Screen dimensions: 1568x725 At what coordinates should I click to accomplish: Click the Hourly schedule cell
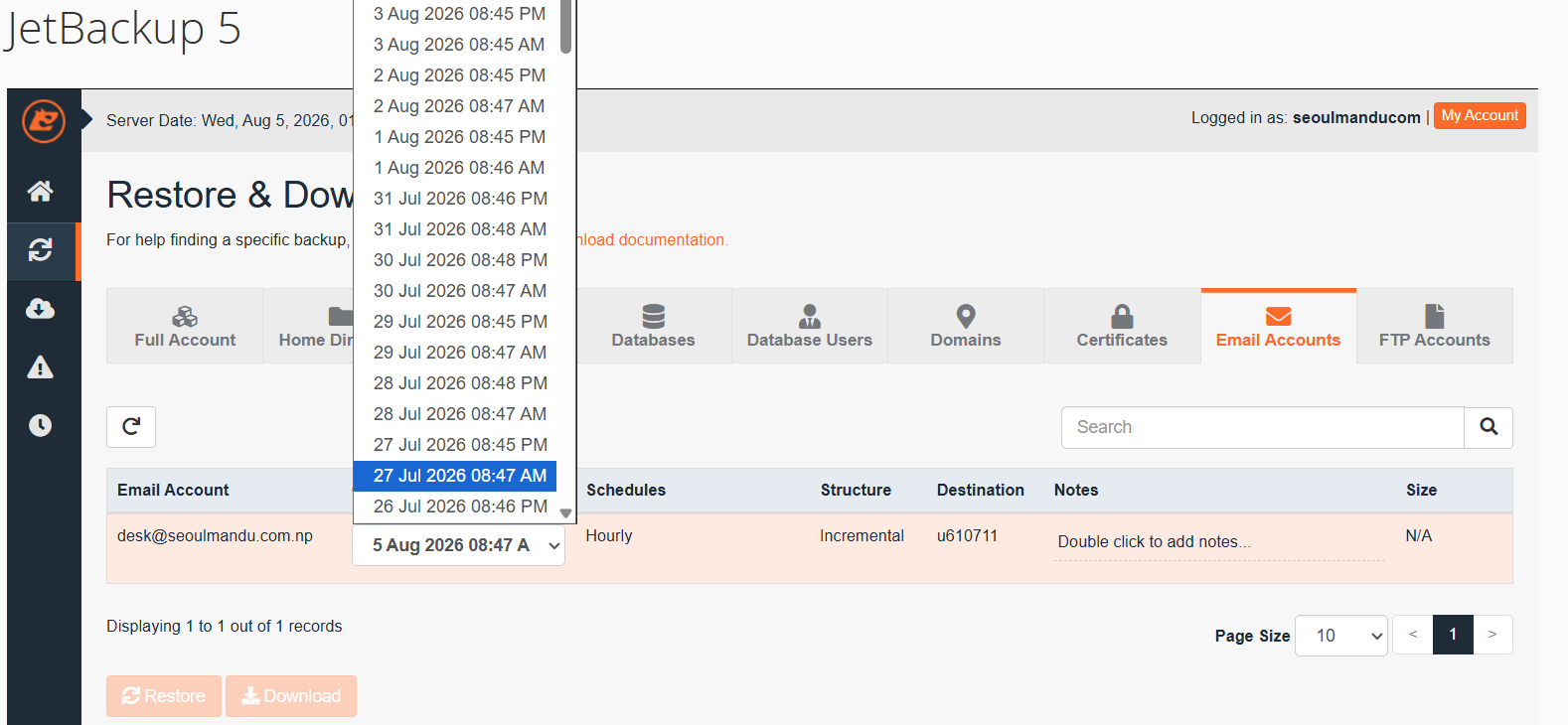click(x=609, y=536)
